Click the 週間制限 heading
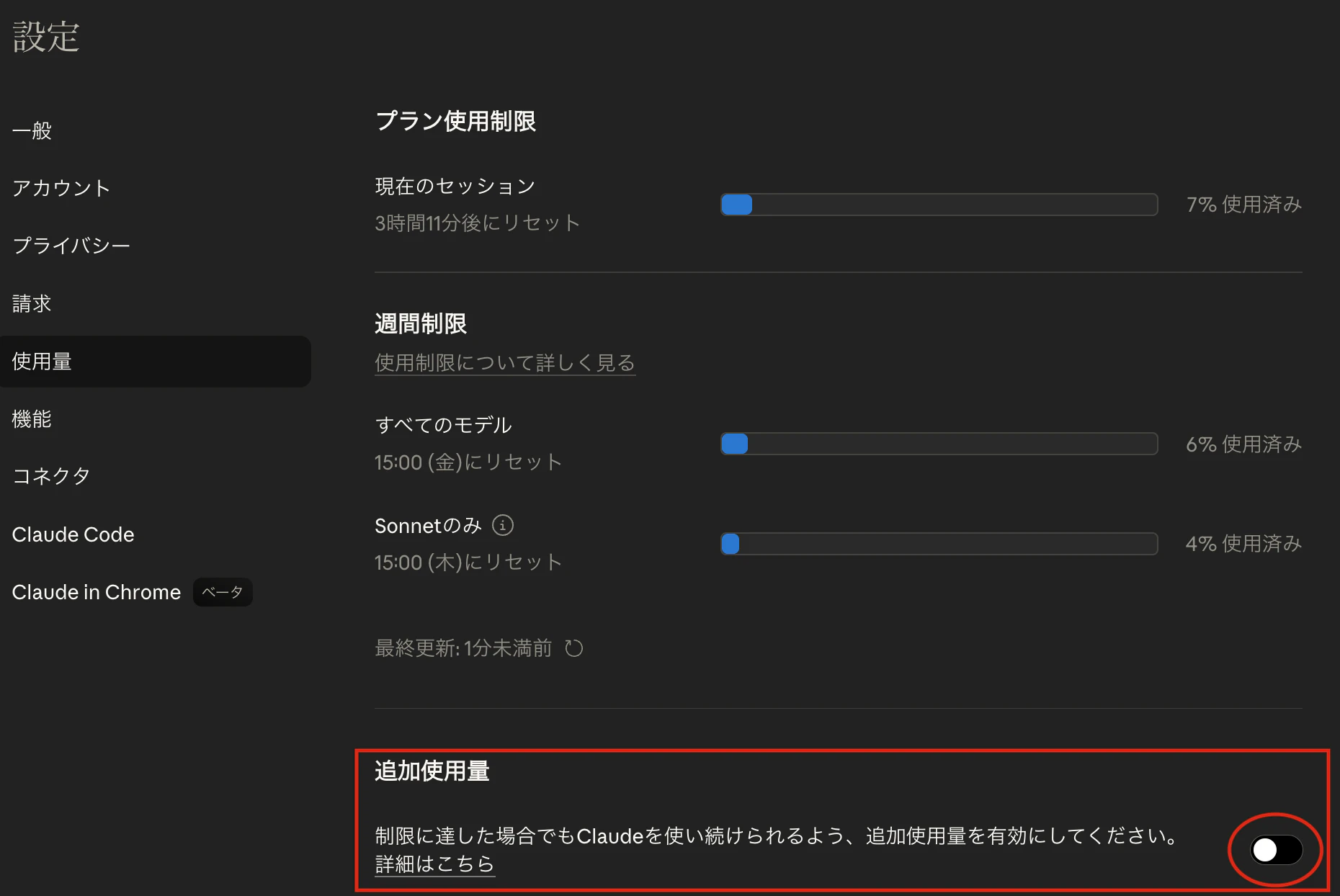This screenshot has width=1340, height=896. coord(421,324)
